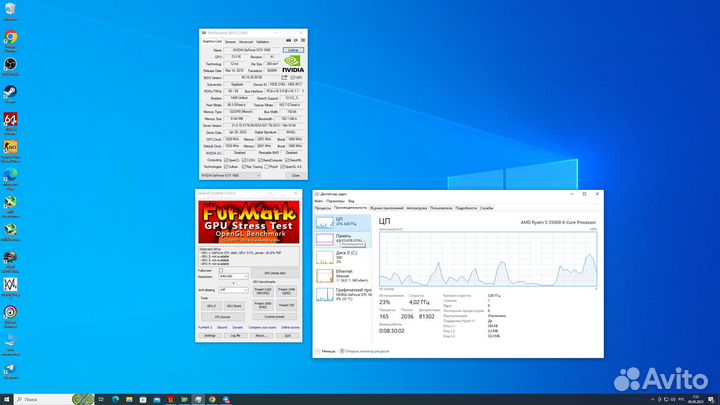Switch to Validation tab in GPU-Z
720x405 pixels.
click(x=263, y=42)
